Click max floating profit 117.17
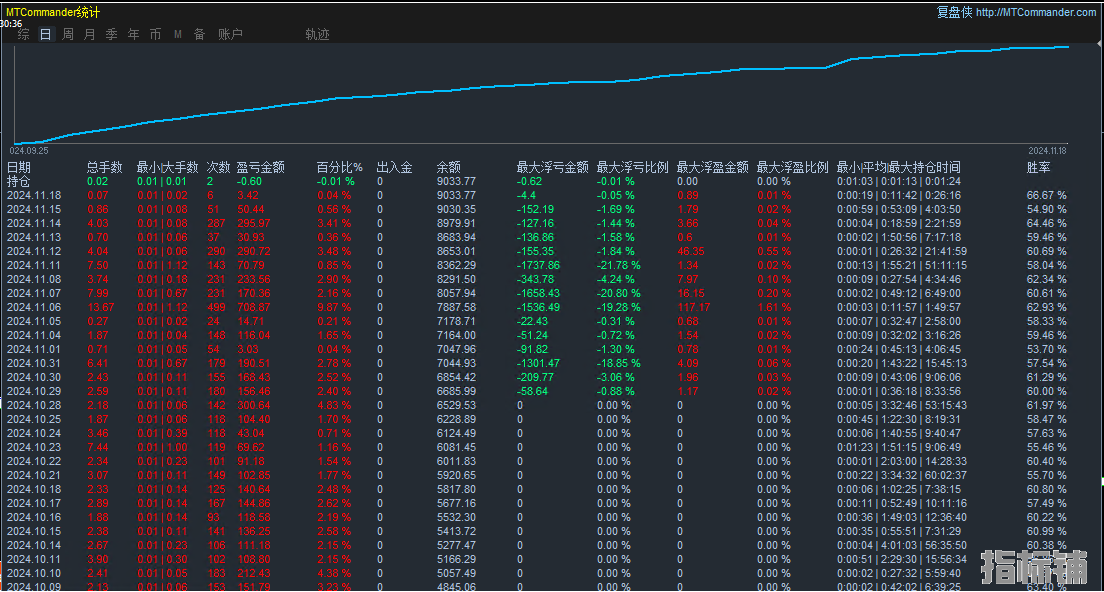1104x592 pixels. coord(694,308)
